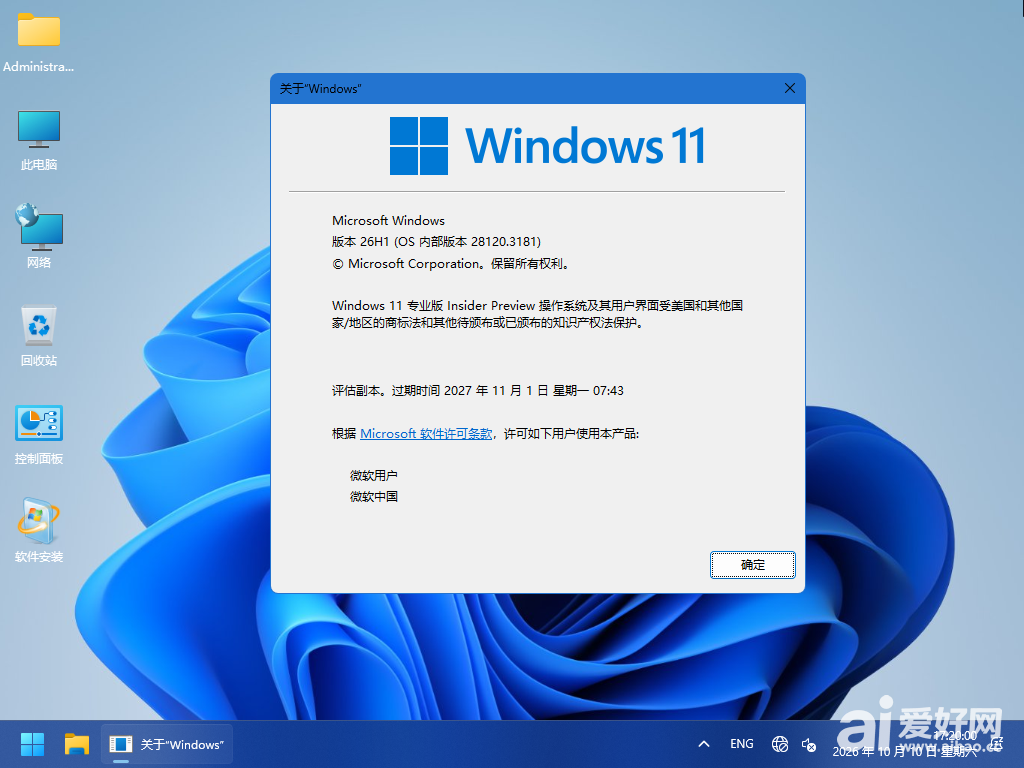Click the licensed user 微软用户
This screenshot has height=768, width=1024.
coord(374,475)
